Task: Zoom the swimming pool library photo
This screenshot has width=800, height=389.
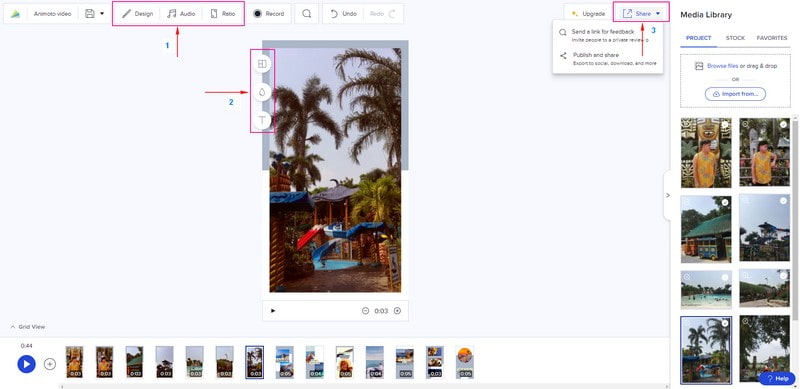Action: pos(687,277)
